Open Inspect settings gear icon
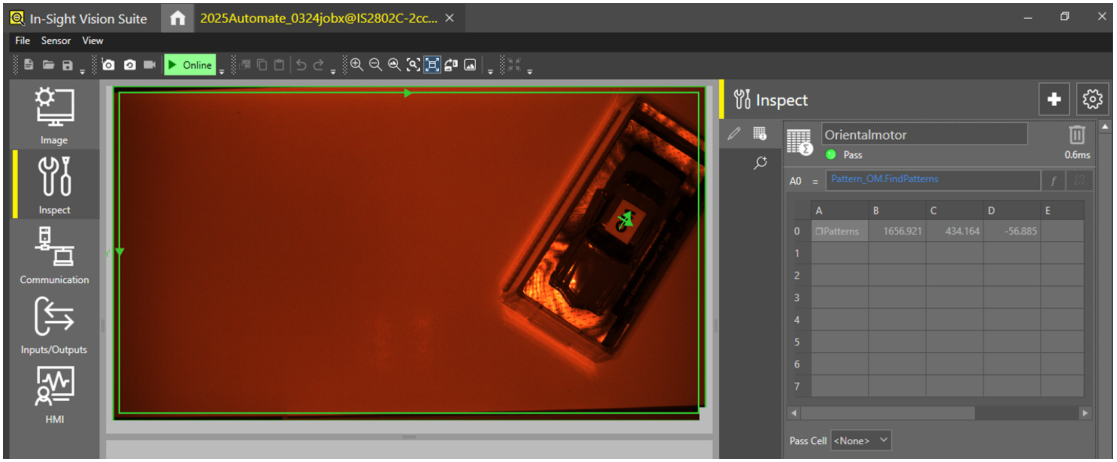 [1092, 99]
